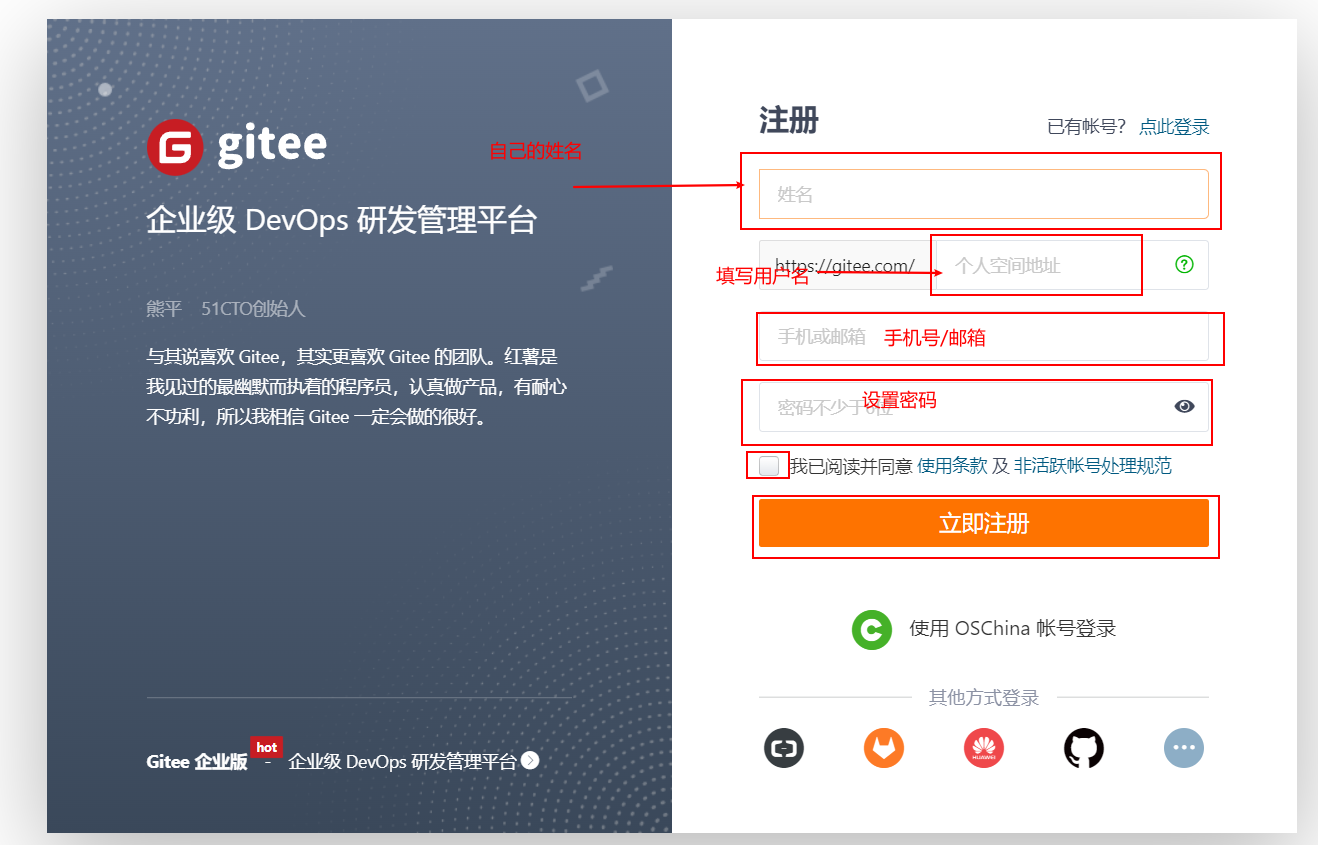
Task: Click the green question mark help icon
Action: 1184,265
